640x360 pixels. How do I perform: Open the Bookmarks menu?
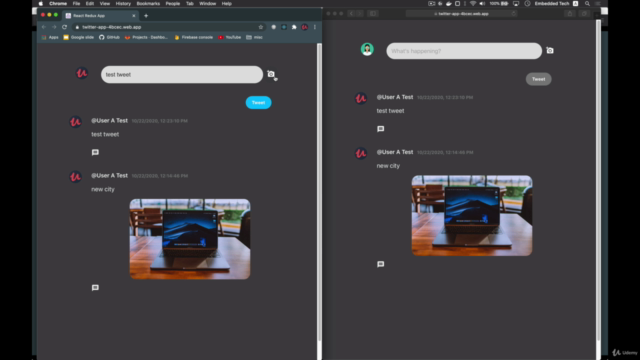(x=148, y=4)
